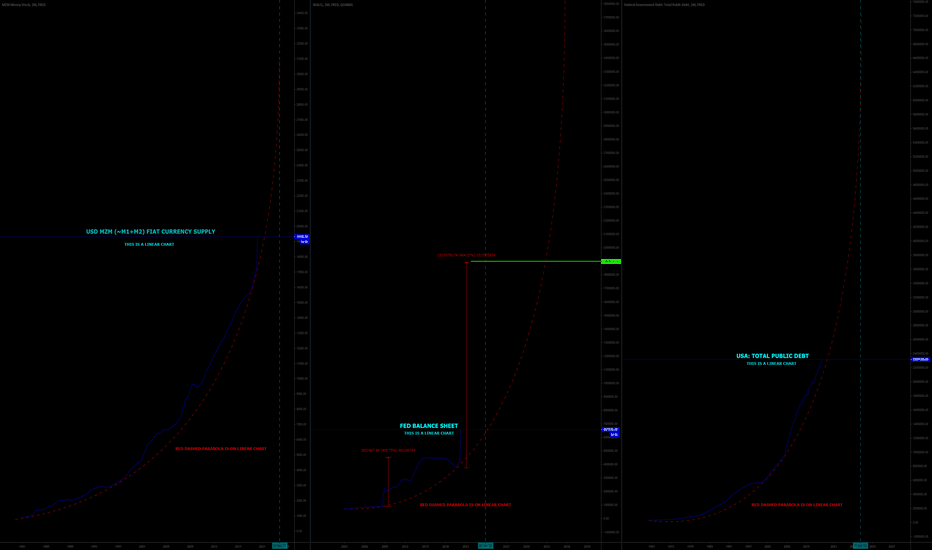
Task: Select 'THIS IS A LINEAR CHART' under FED BALANCE SHEET
Action: (429, 433)
